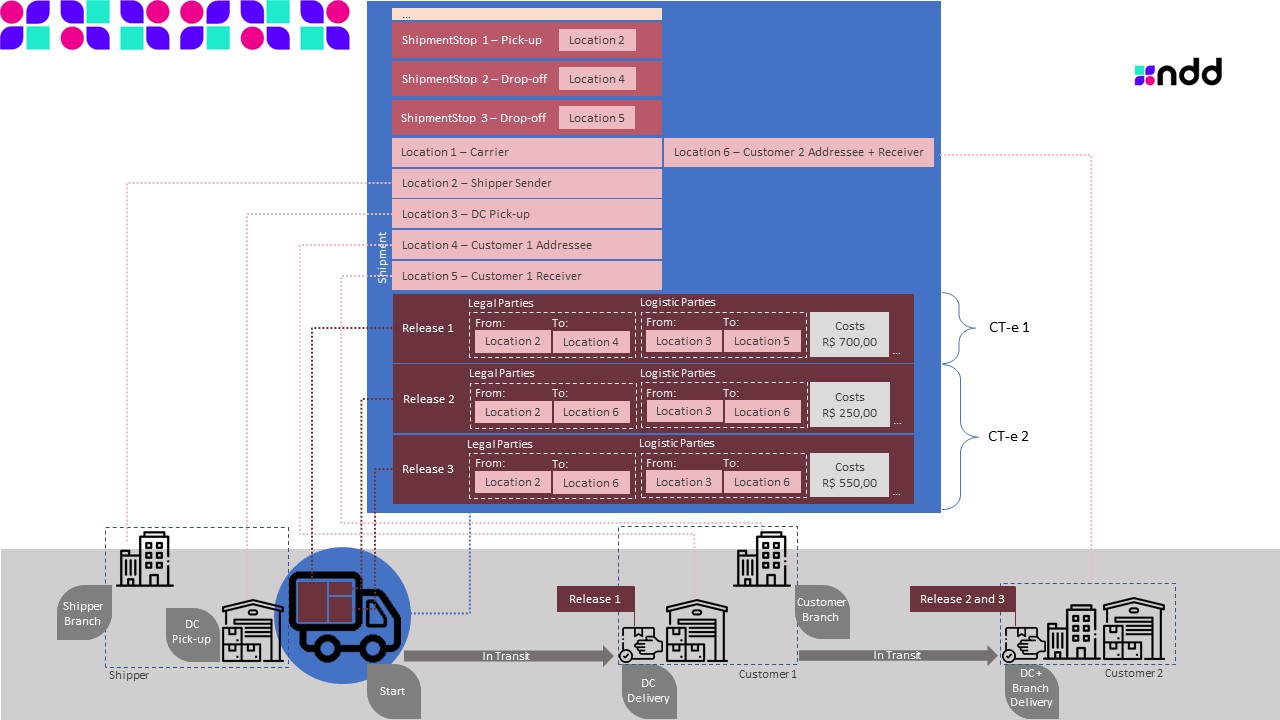Image resolution: width=1280 pixels, height=720 pixels.
Task: Select the Location 3 DC Pick-up bar
Action: 527,214
